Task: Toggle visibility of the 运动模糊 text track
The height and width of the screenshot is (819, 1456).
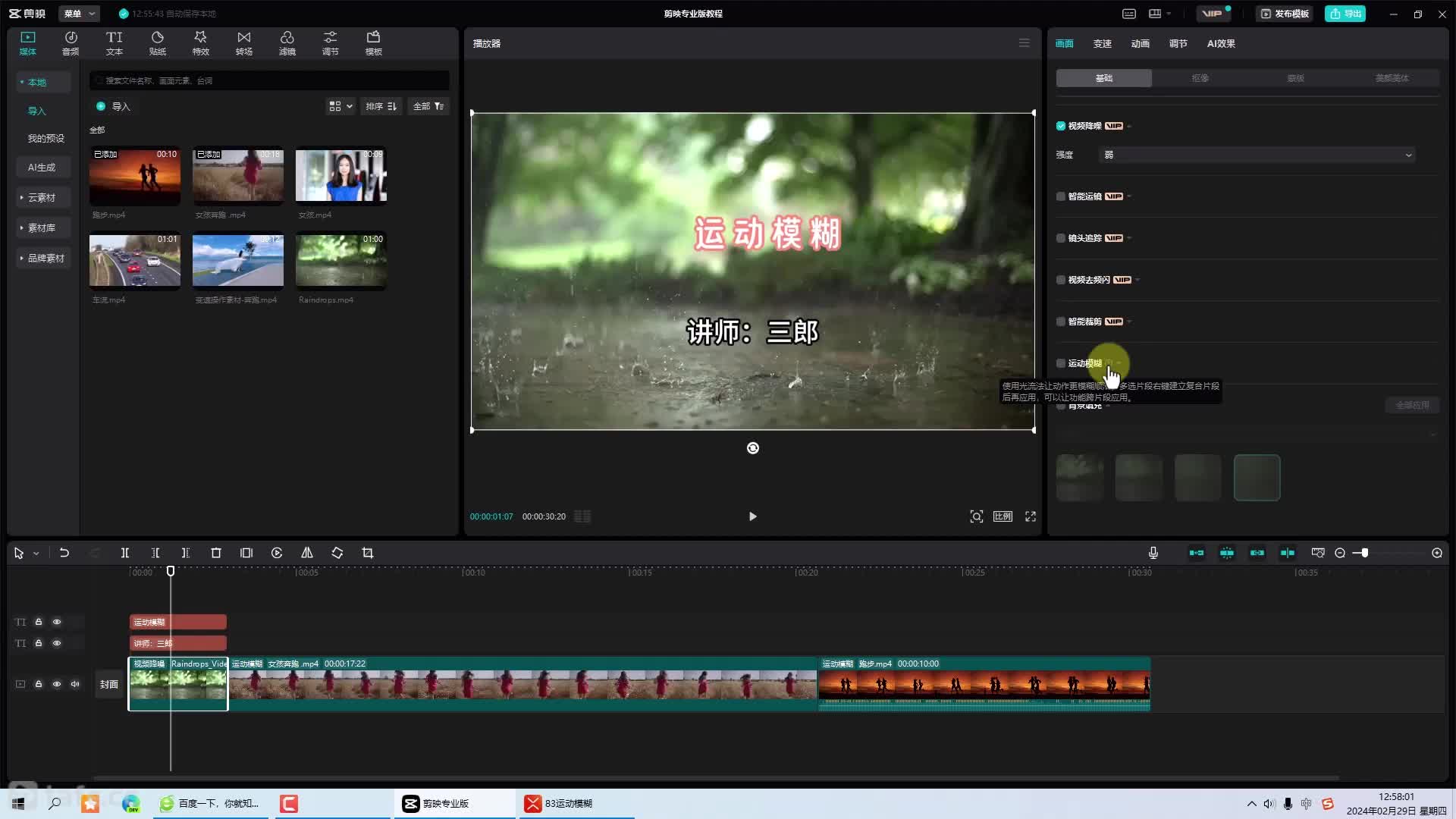Action: pyautogui.click(x=57, y=622)
